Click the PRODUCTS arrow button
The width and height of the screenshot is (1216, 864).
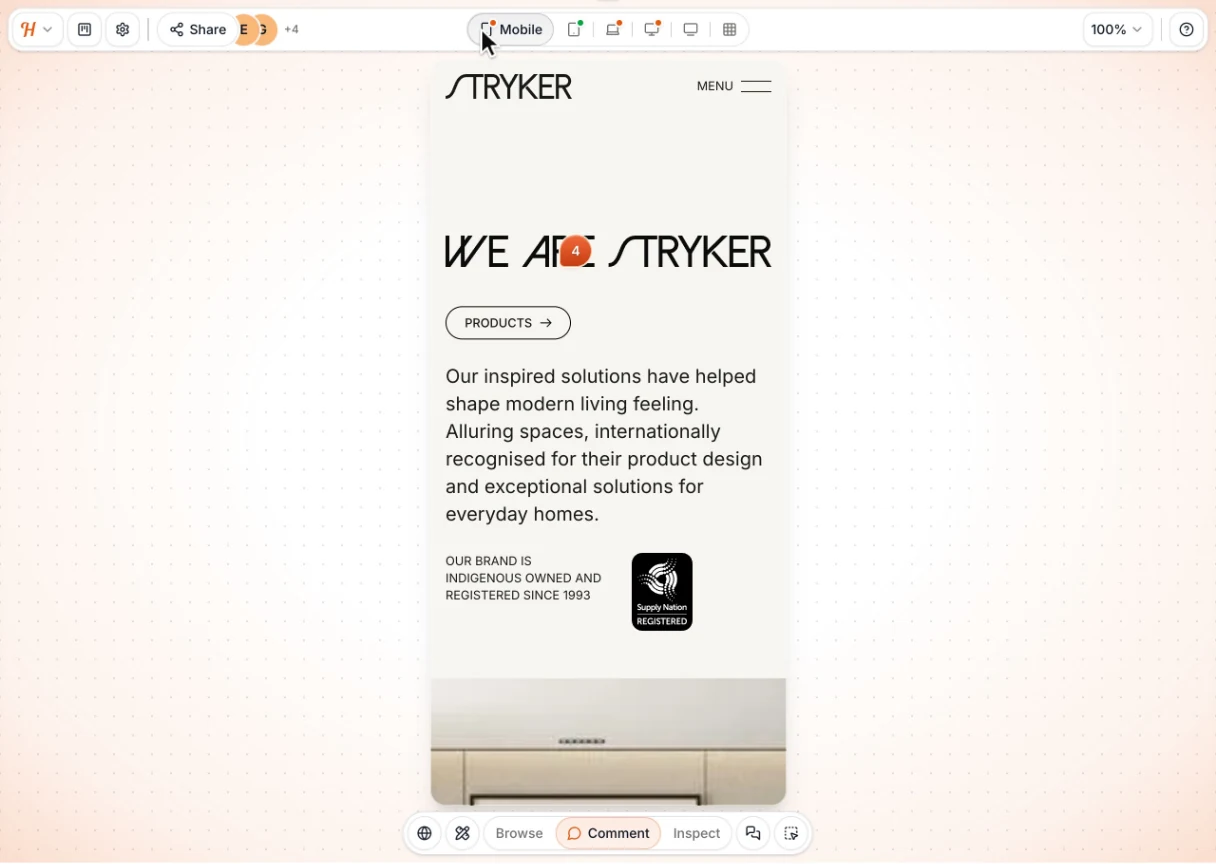coord(508,323)
